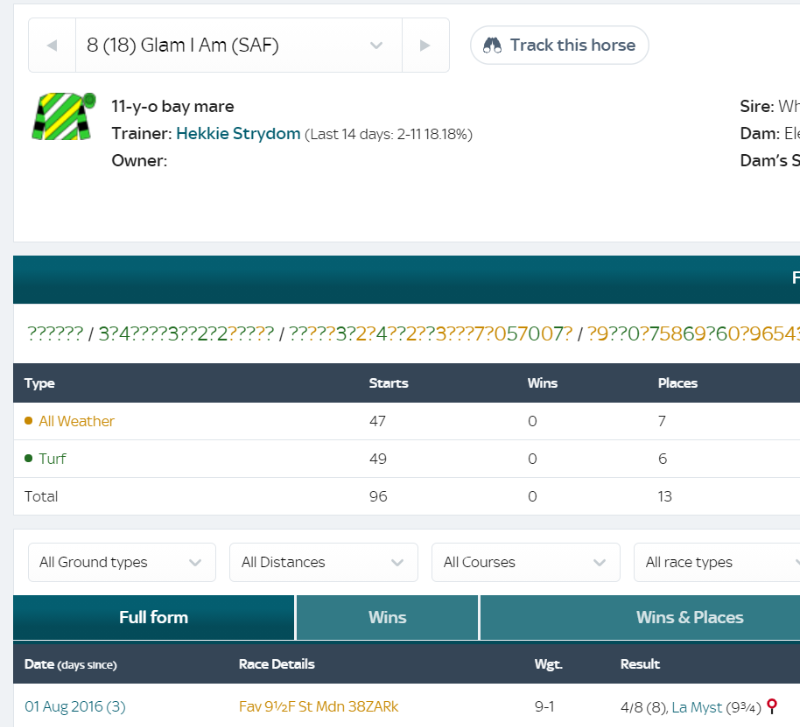The width and height of the screenshot is (800, 727).
Task: Open the All Distances dropdown
Action: [323, 562]
